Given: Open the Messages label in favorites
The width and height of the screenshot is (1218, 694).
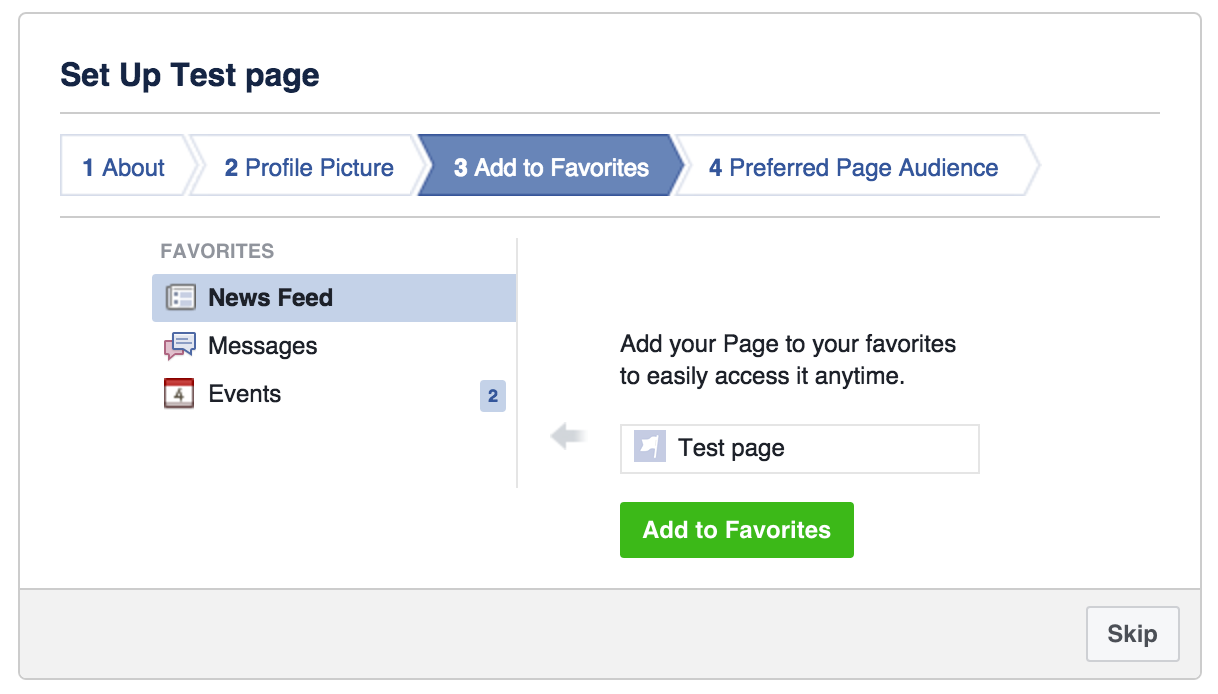Looking at the screenshot, I should click(262, 346).
